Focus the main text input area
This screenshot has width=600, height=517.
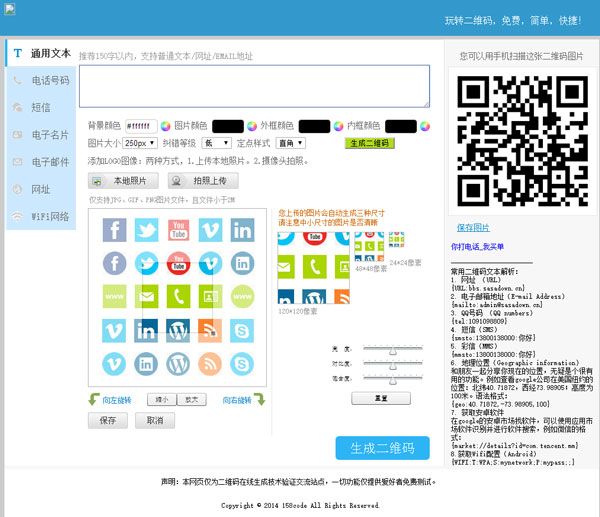(x=254, y=86)
